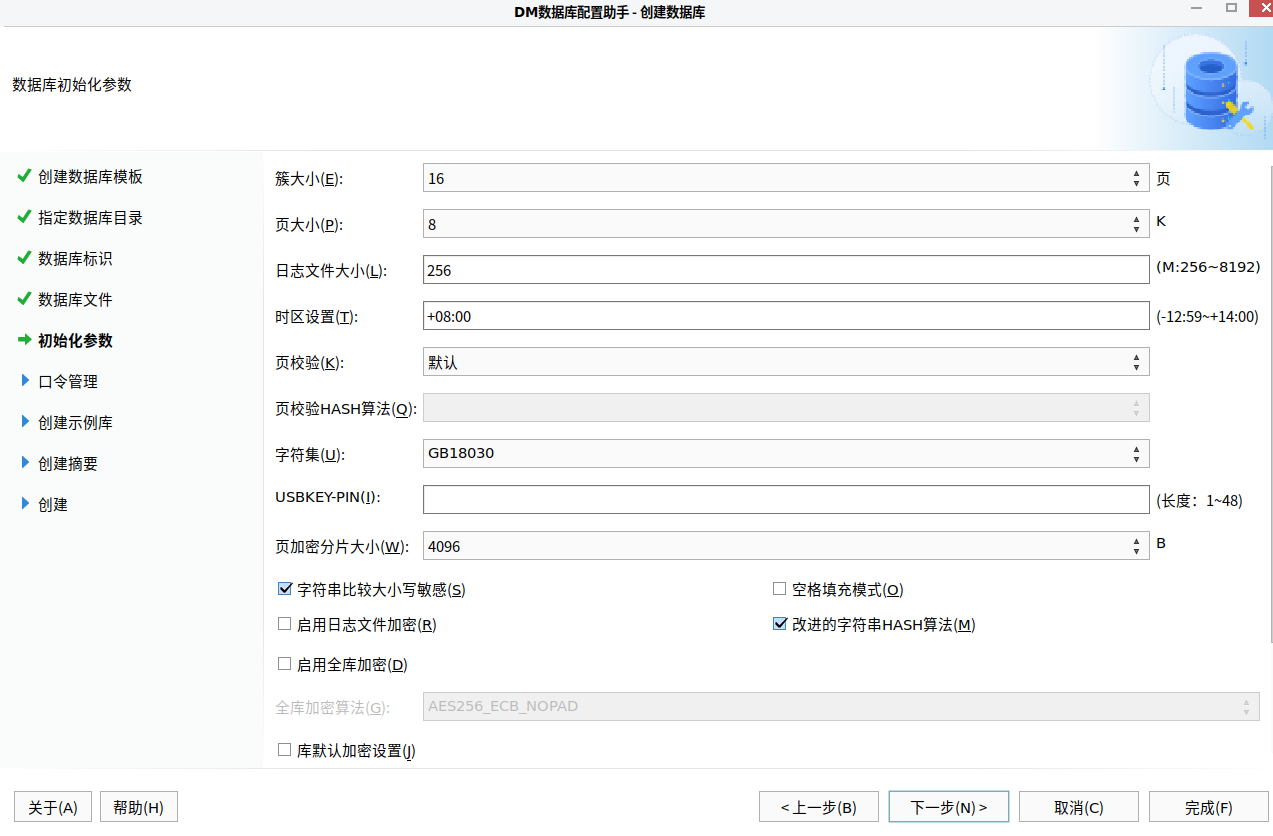This screenshot has height=836, width=1273.
Task: Click the database logo icon in header
Action: tap(1210, 92)
